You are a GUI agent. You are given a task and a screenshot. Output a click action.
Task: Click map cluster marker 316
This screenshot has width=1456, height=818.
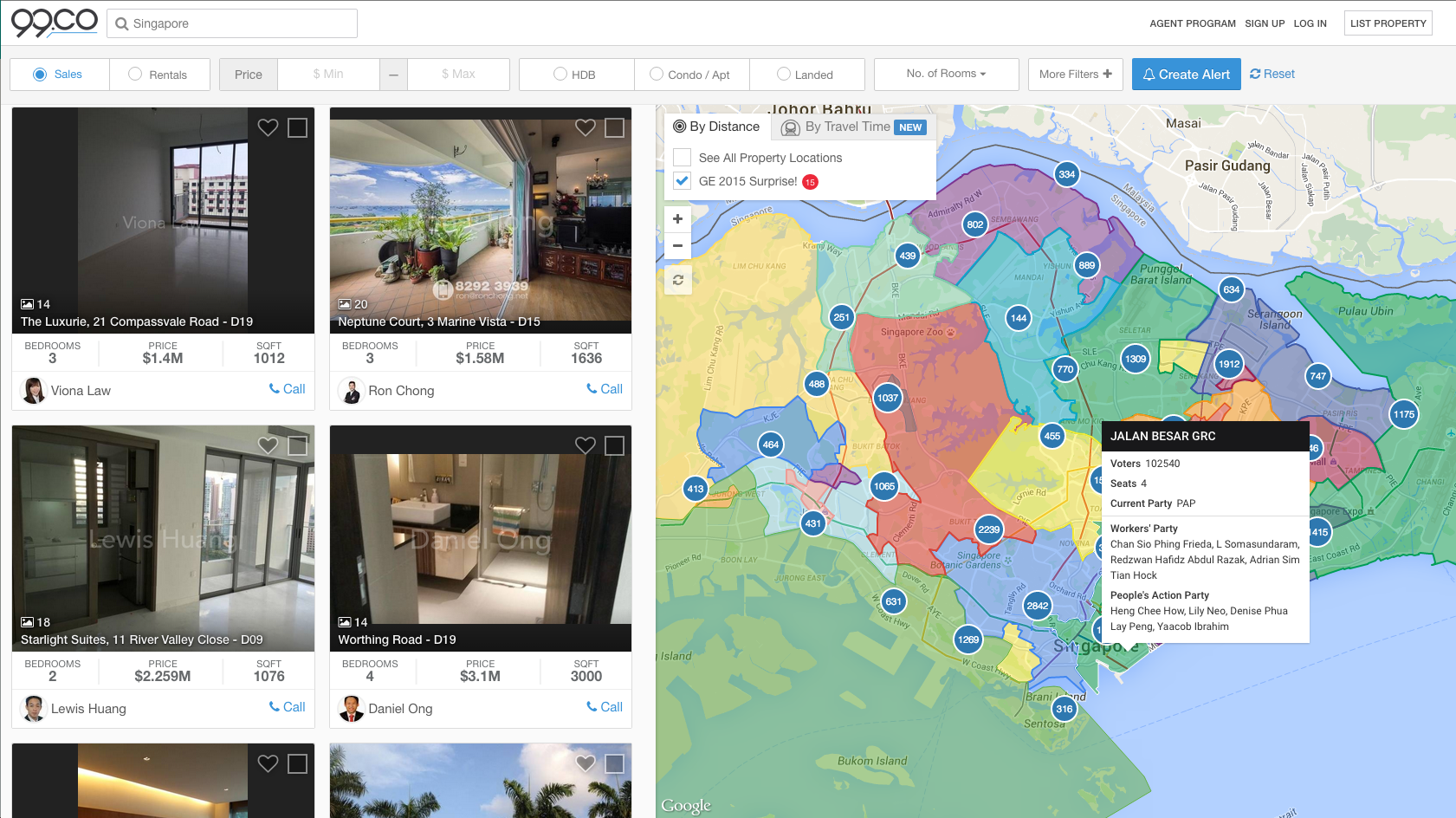coord(1064,709)
